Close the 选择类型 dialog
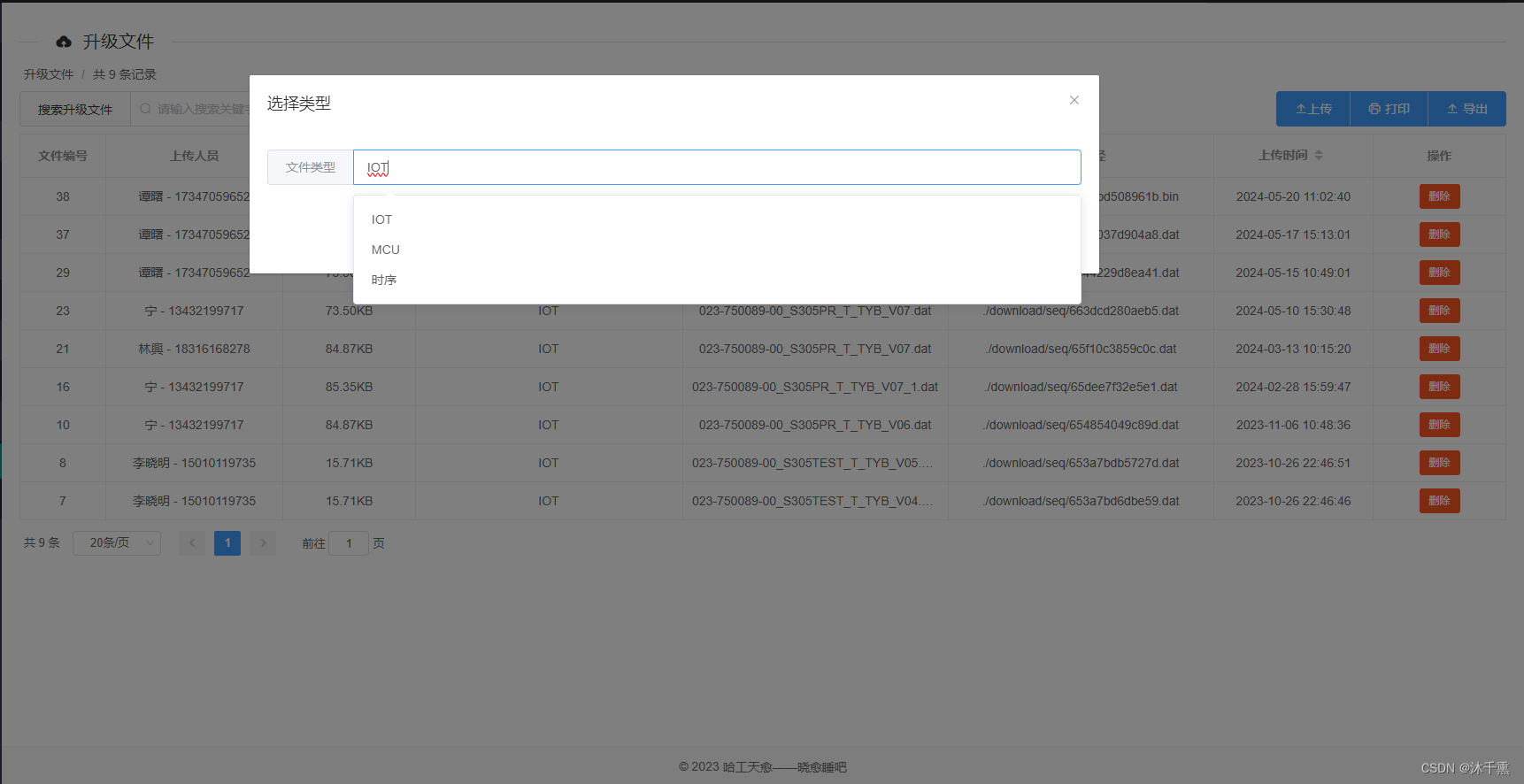 click(1074, 100)
